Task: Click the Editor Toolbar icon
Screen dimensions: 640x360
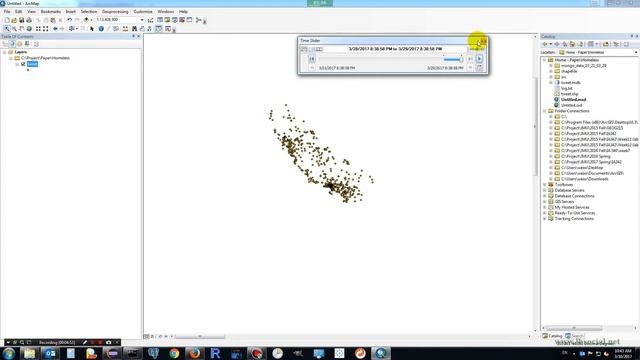Action: [151, 20]
